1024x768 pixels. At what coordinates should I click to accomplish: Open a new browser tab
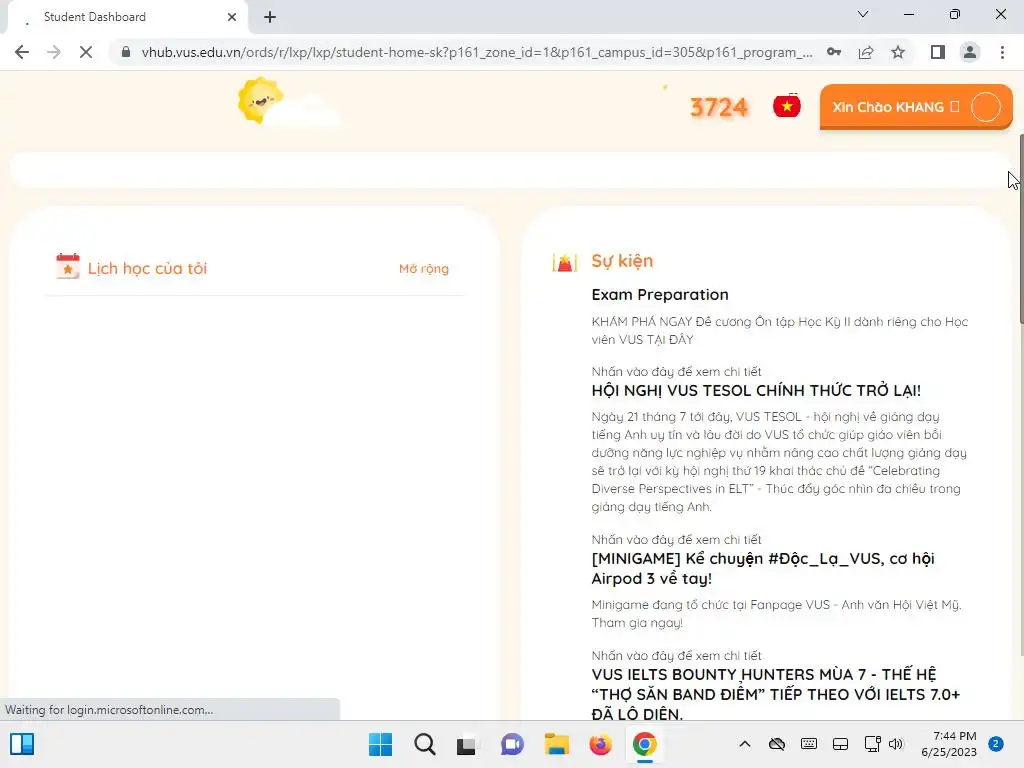[x=270, y=17]
